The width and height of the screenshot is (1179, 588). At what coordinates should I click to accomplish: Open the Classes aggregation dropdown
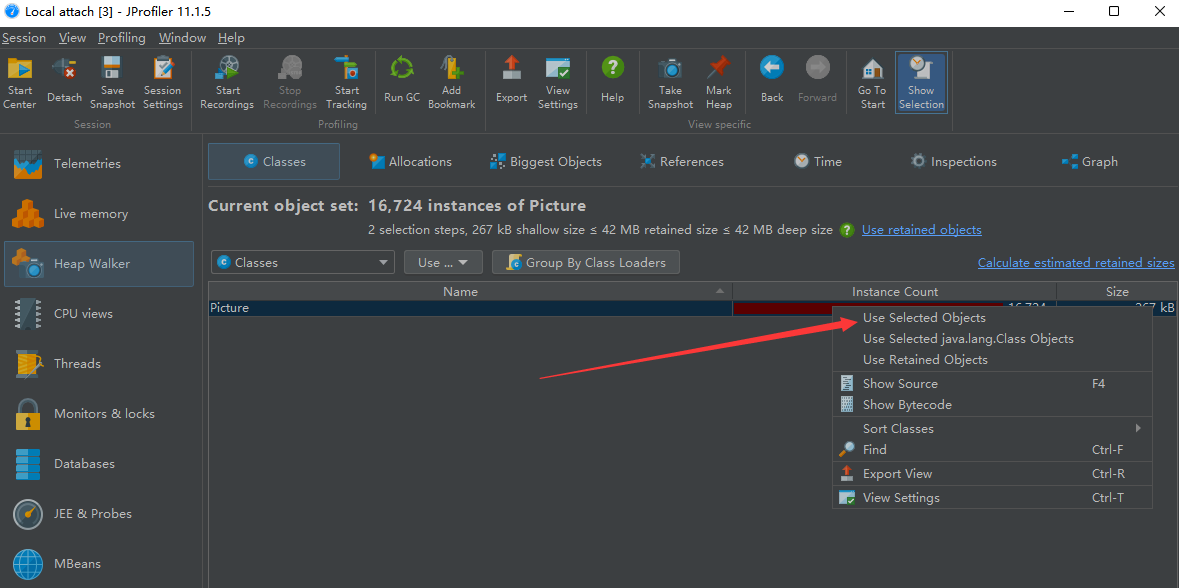[303, 262]
